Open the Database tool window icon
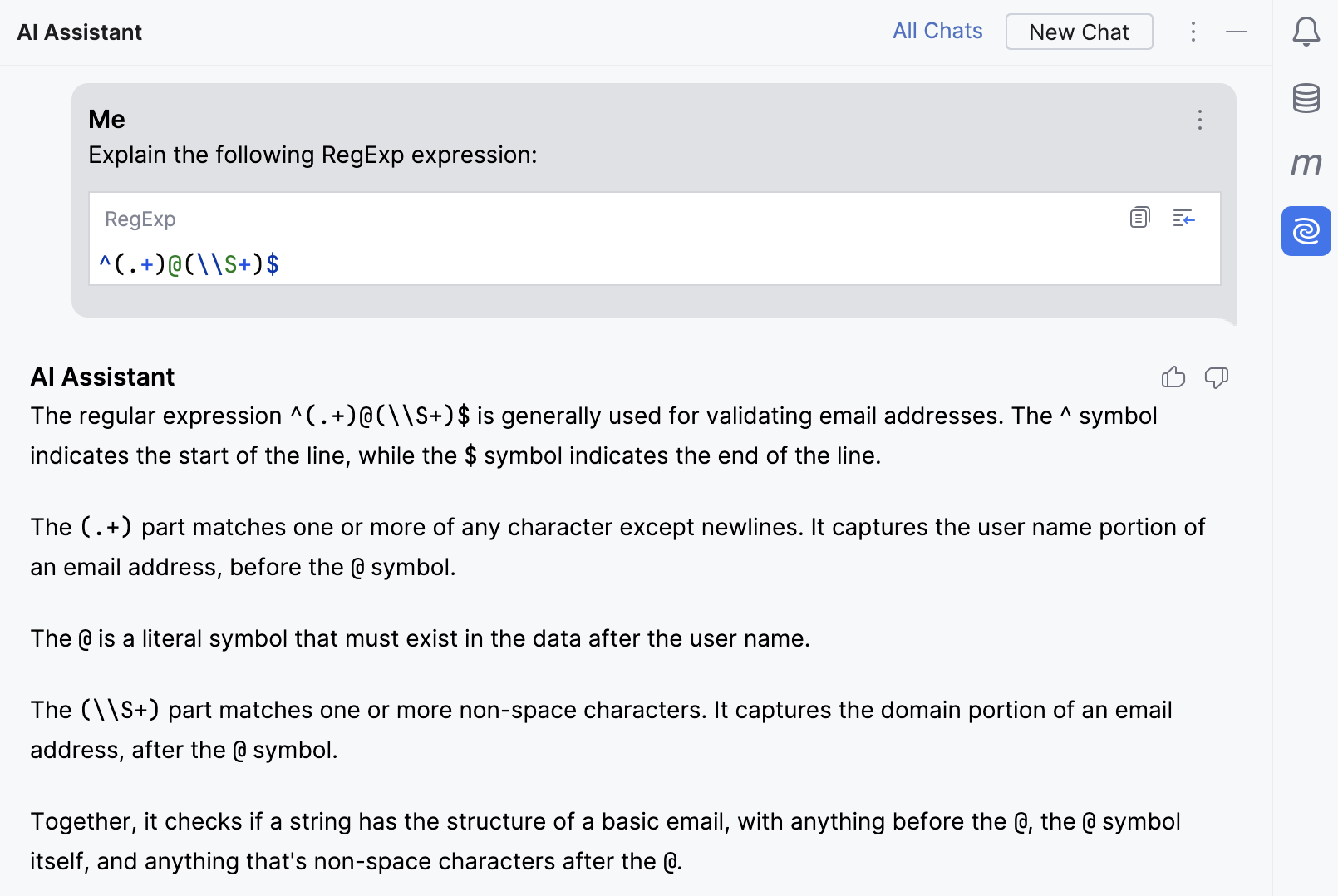Screen dimensions: 1338x896 [1306, 98]
